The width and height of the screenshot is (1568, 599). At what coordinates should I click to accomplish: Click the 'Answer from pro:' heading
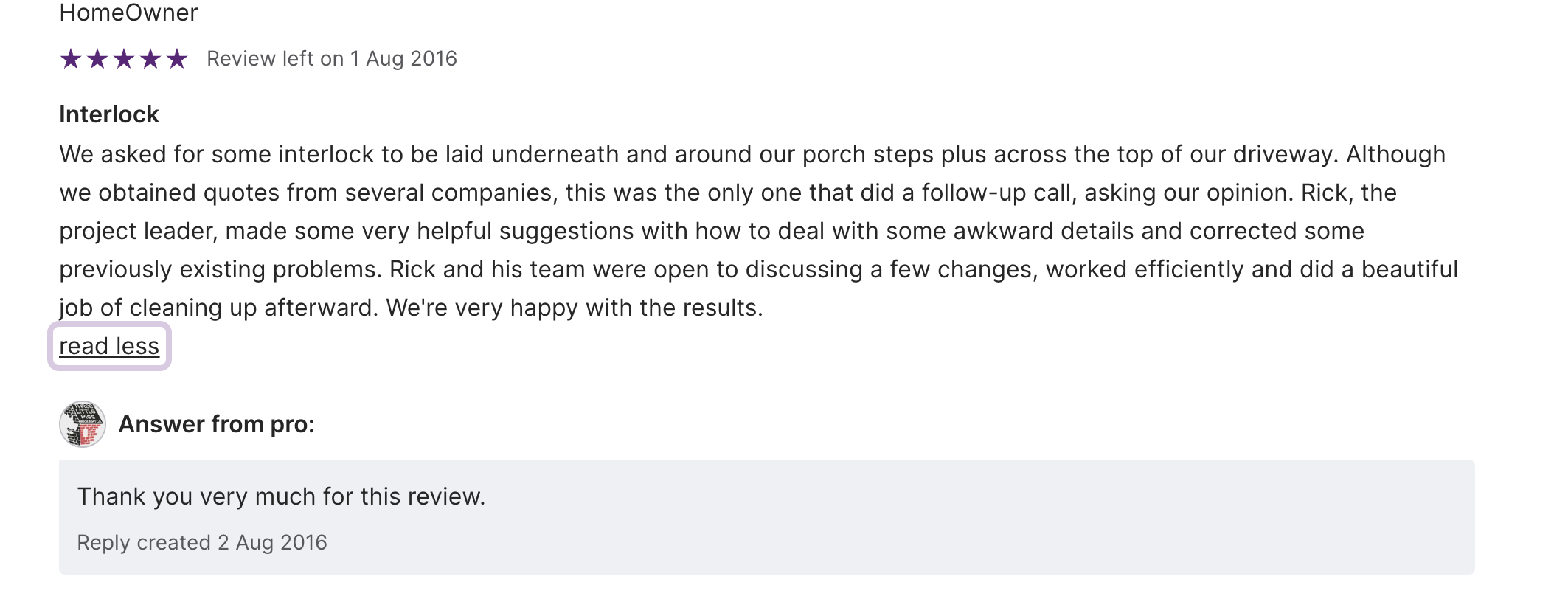tap(217, 424)
